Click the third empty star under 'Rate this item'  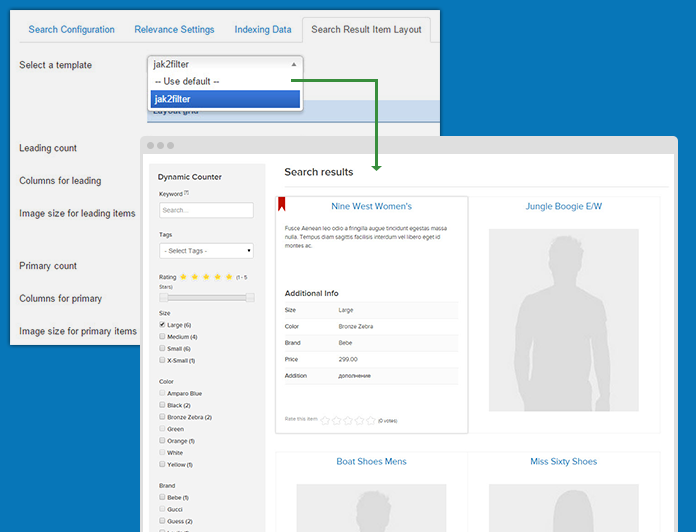click(348, 420)
